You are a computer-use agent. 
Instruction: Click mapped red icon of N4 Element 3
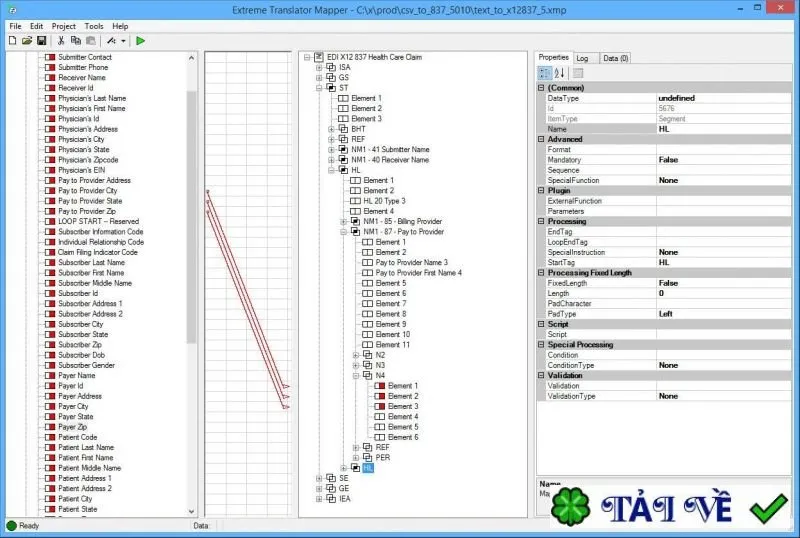point(380,406)
